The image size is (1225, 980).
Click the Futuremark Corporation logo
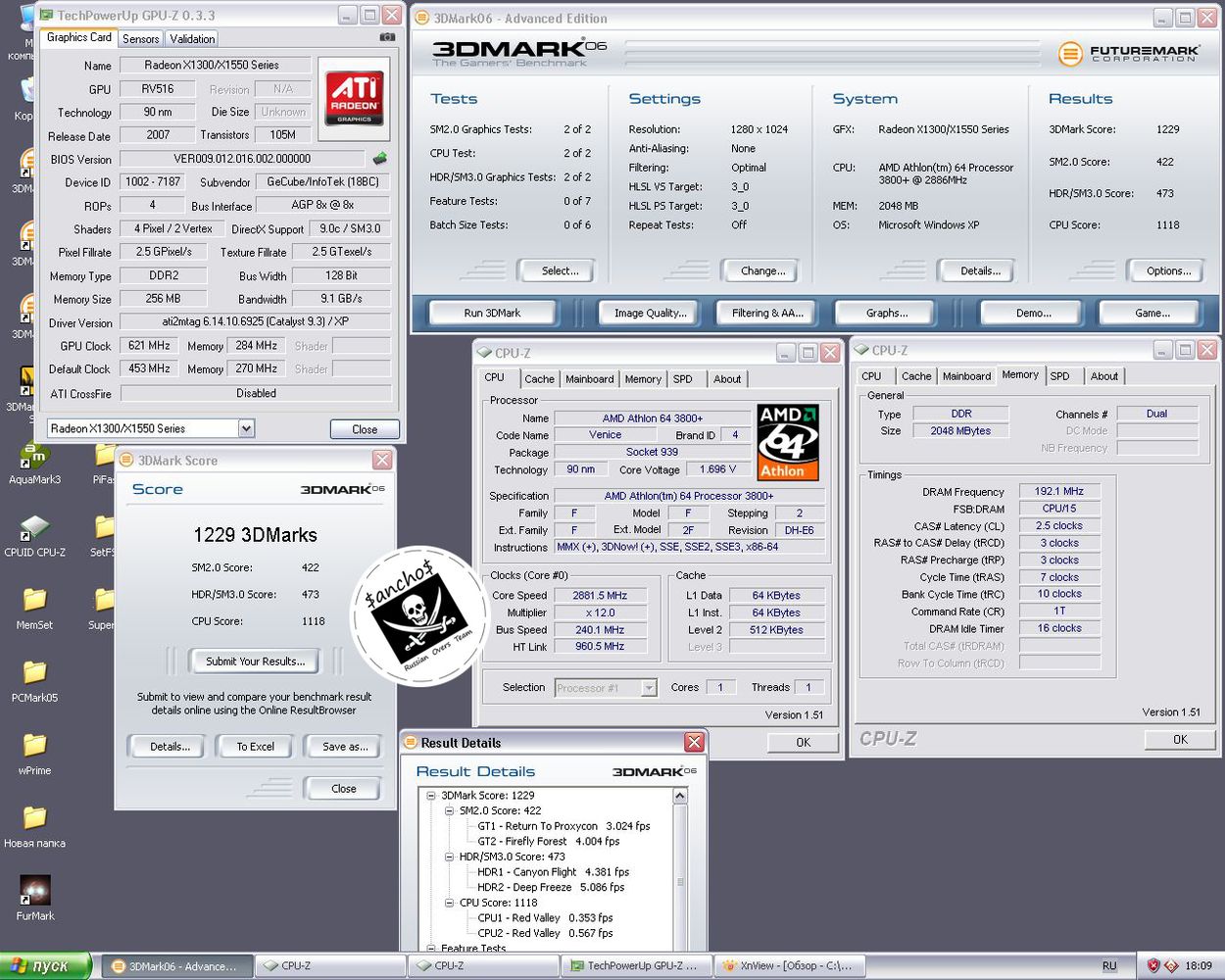tap(1129, 53)
